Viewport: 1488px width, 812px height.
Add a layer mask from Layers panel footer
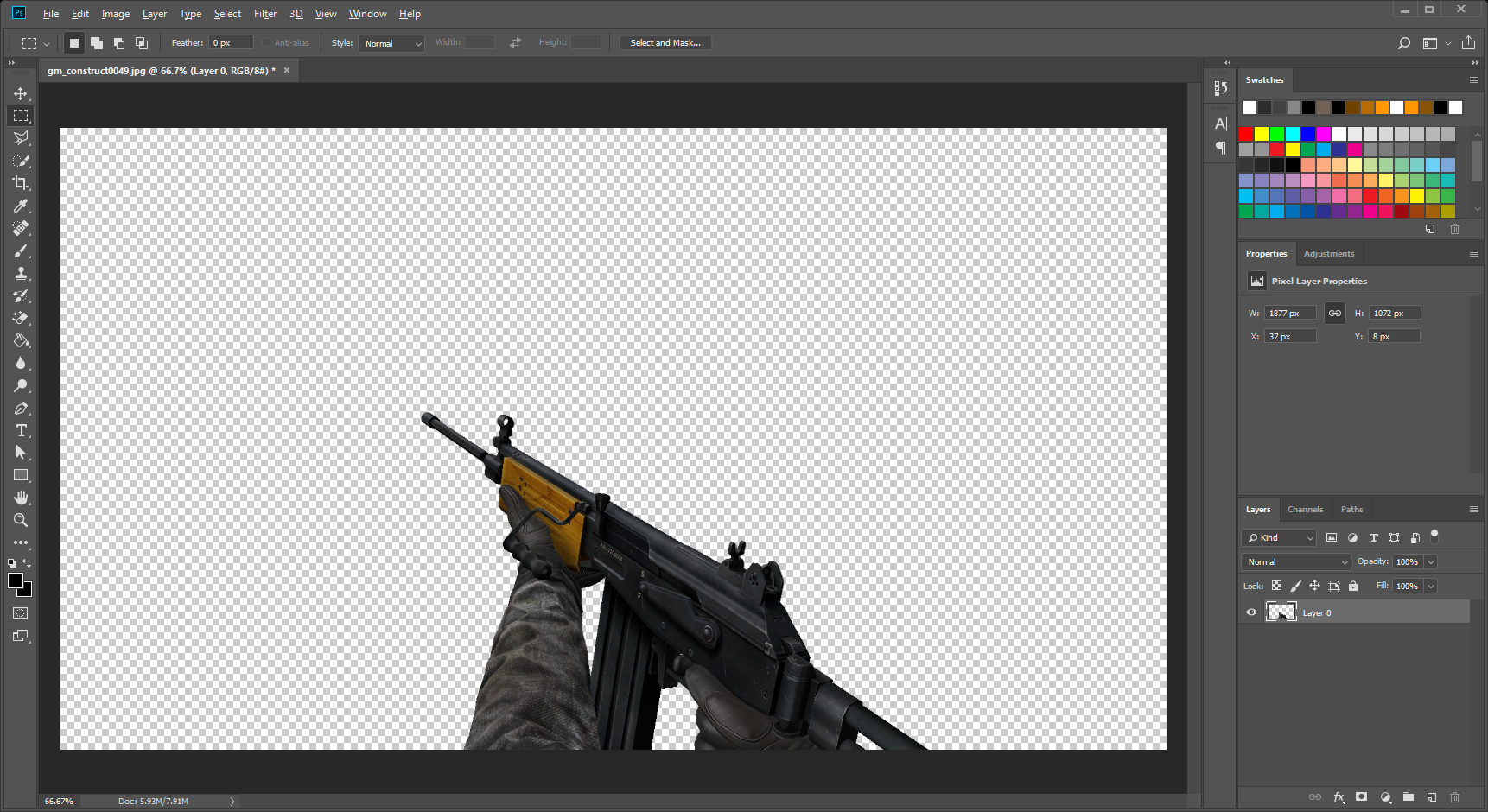click(x=1362, y=797)
